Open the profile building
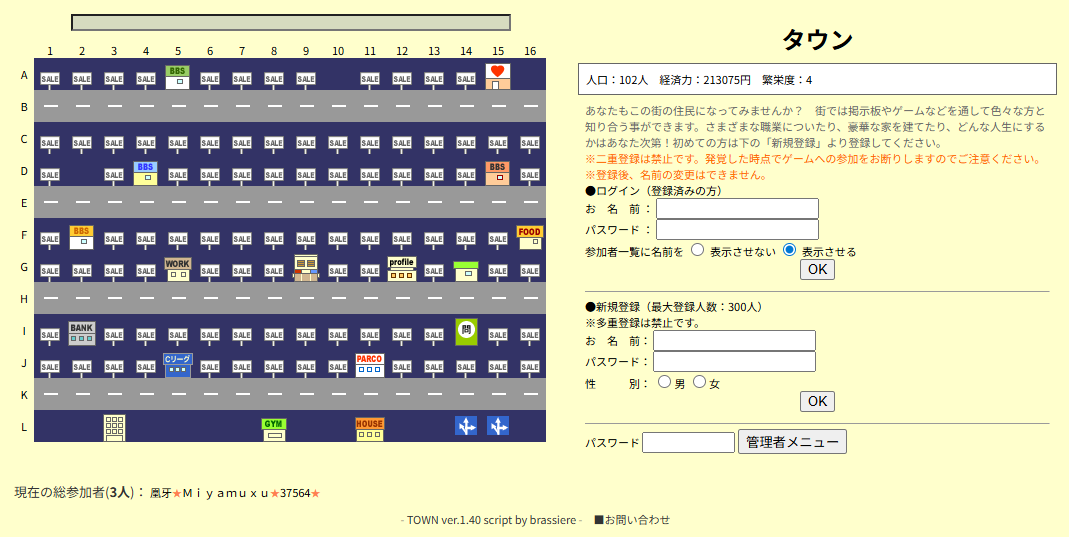 coord(402,269)
